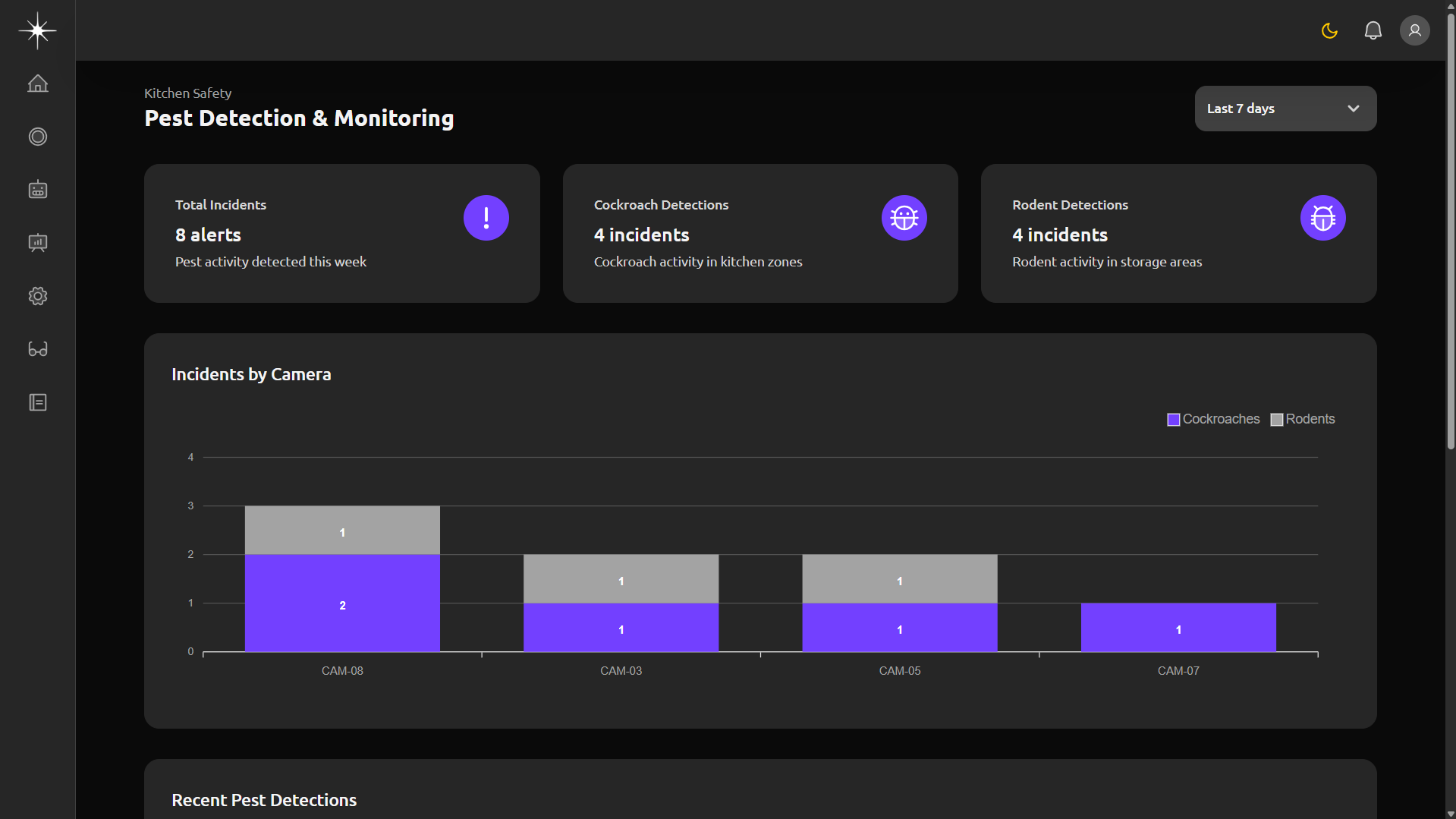Click the Rodent Detections card
Viewport: 1456px width, 819px height.
pyautogui.click(x=1178, y=233)
